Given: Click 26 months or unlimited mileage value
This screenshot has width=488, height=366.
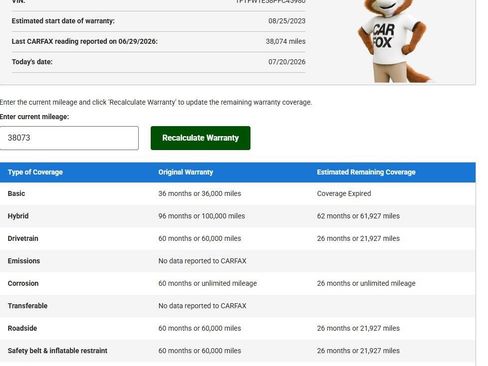Looking at the screenshot, I should [x=366, y=283].
